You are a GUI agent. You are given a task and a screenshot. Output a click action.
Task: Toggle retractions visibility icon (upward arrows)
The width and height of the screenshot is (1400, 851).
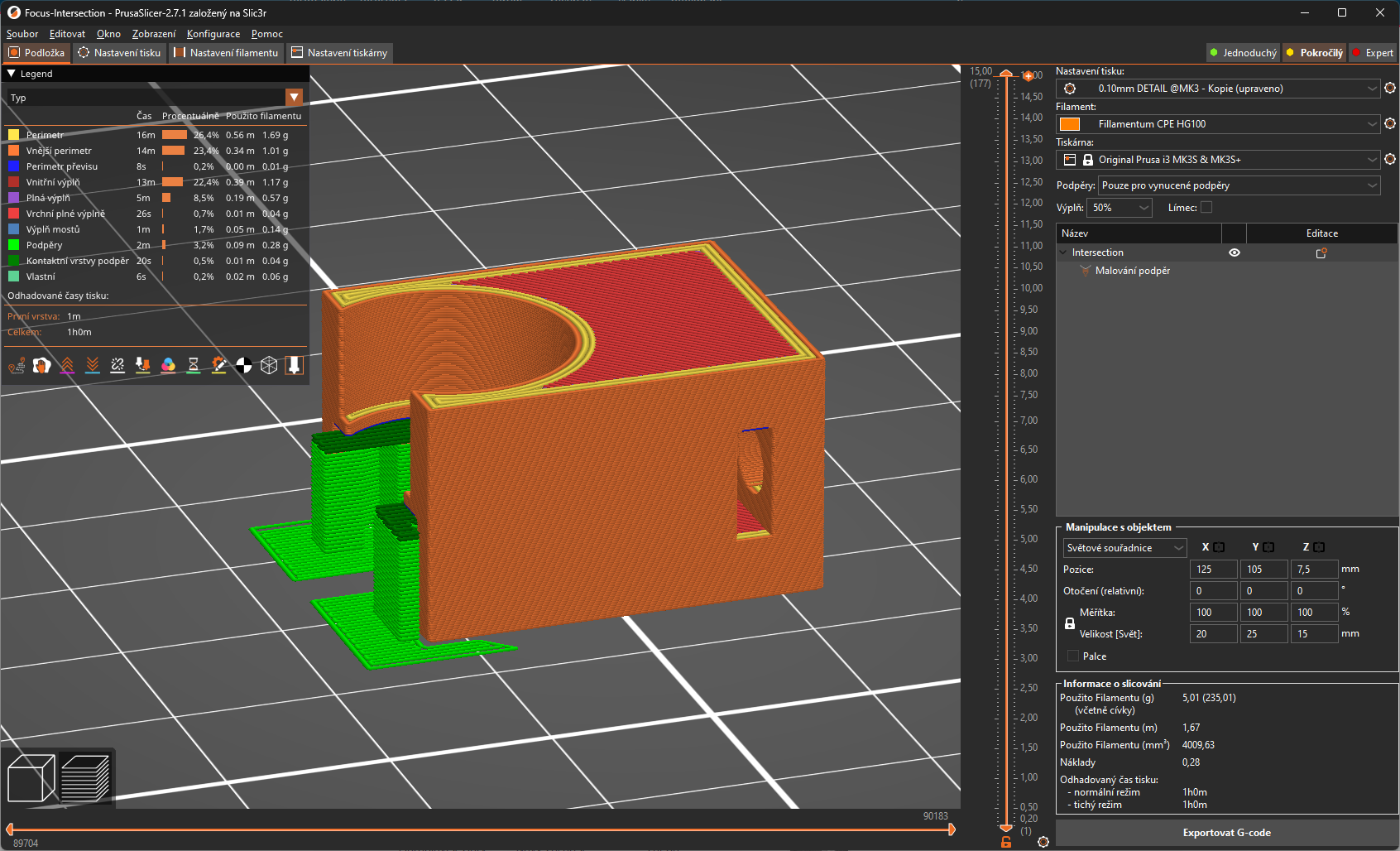[67, 365]
